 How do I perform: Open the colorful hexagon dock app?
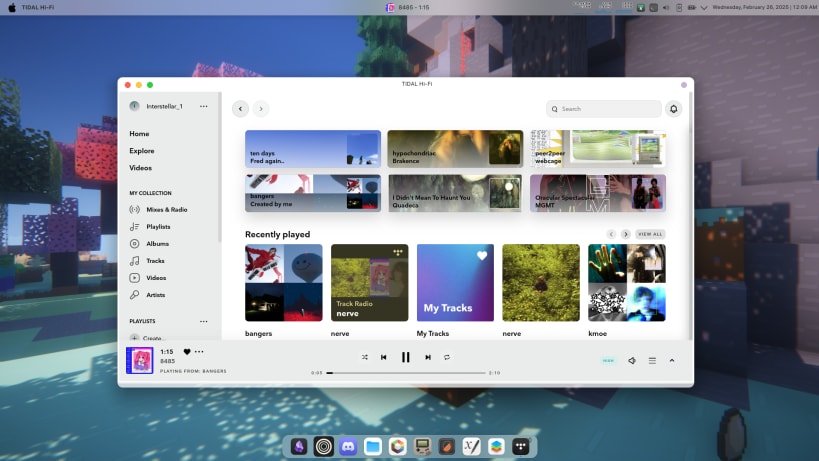397,446
